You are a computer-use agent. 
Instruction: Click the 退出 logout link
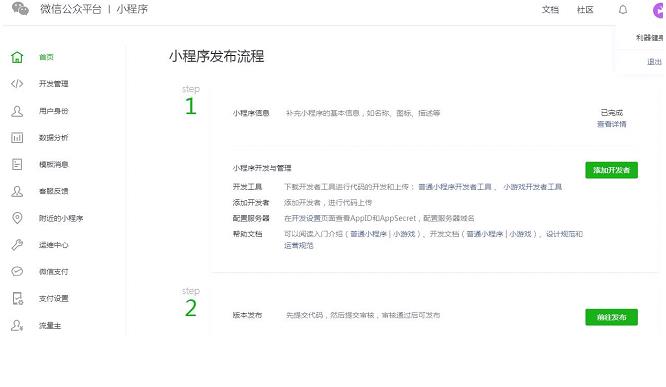click(x=654, y=62)
